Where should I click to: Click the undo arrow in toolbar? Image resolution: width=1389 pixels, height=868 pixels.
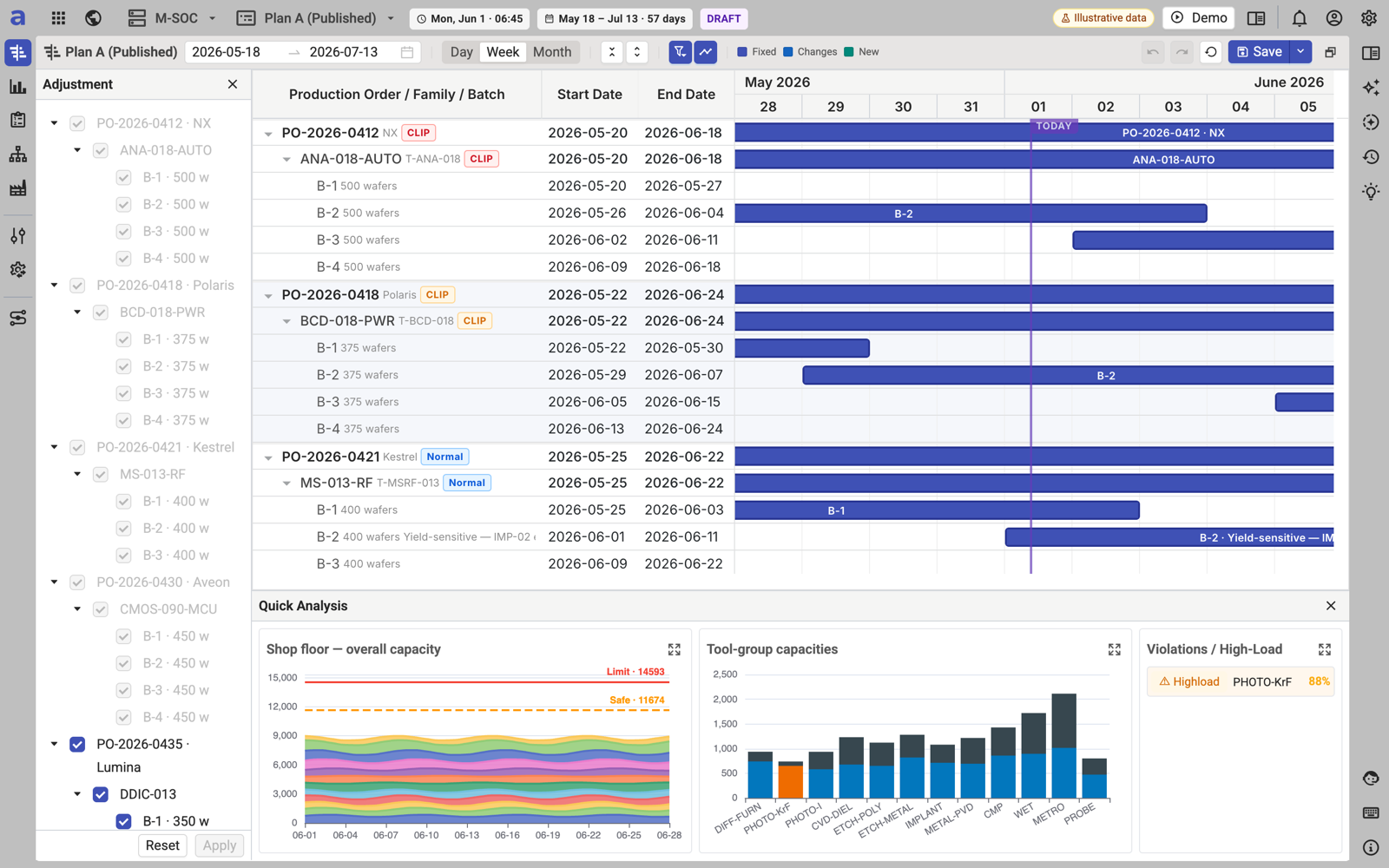pos(1153,52)
